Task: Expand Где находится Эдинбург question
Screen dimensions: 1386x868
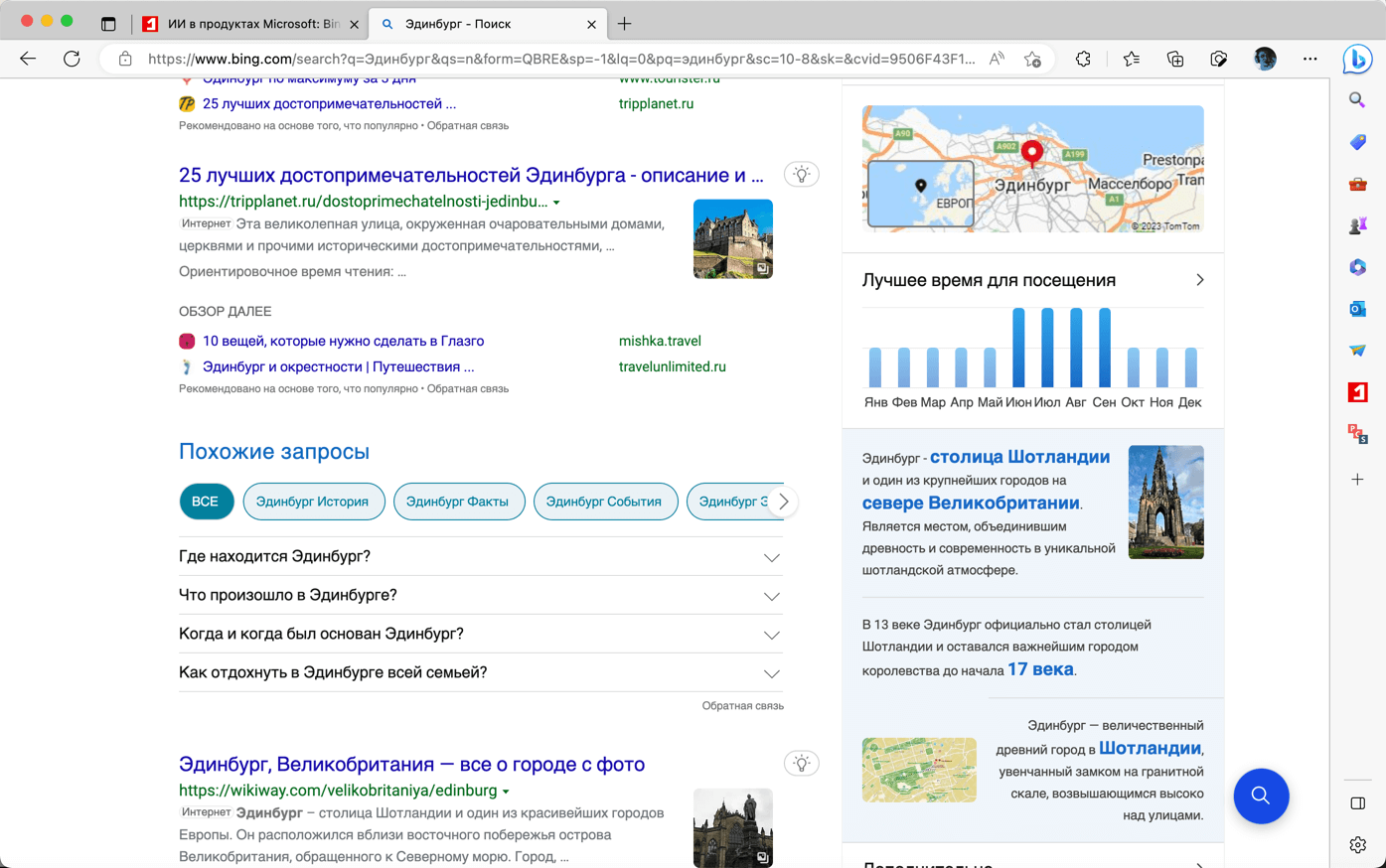Action: pos(480,557)
